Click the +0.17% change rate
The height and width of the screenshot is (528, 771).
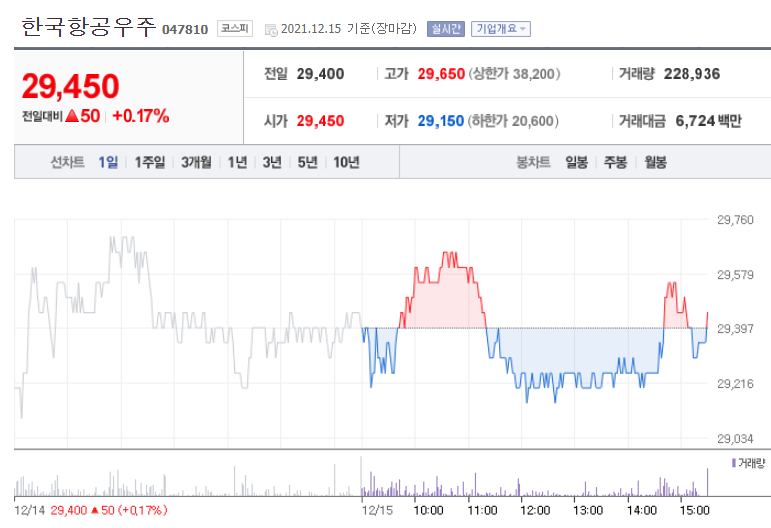tap(141, 116)
